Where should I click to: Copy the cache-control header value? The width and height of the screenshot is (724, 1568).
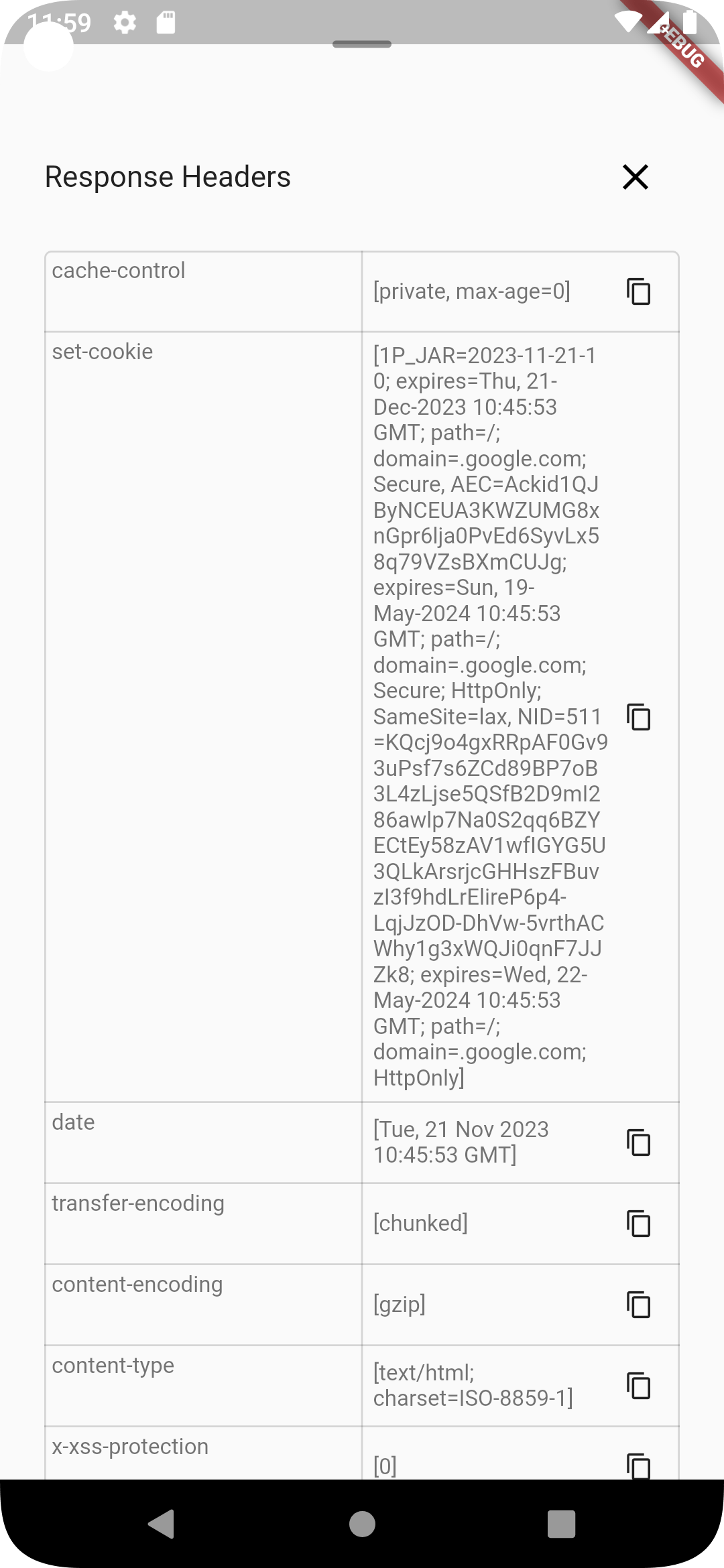click(x=638, y=292)
